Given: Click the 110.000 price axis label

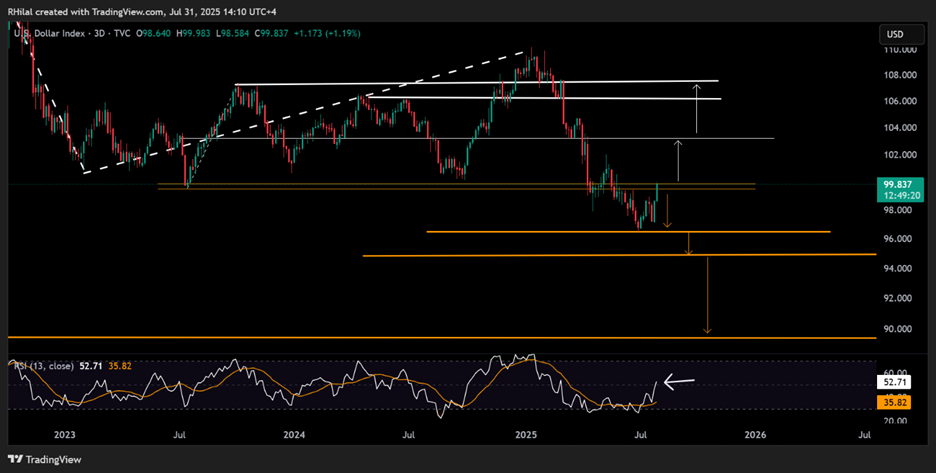Looking at the screenshot, I should point(901,49).
